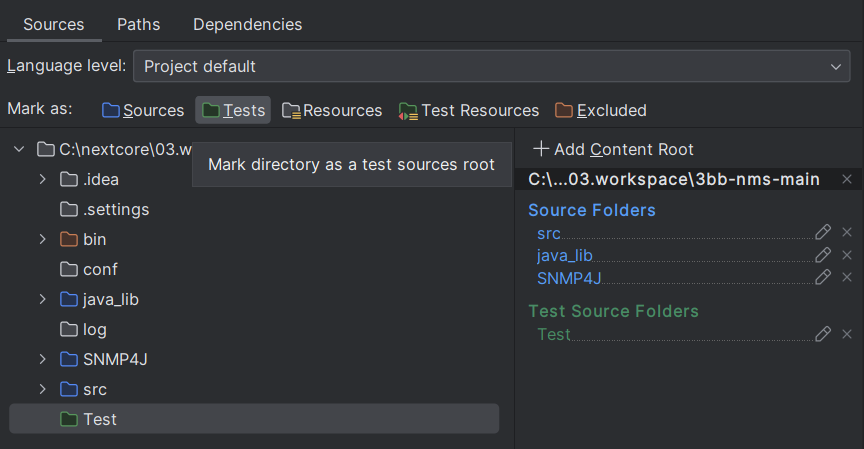
Task: Mark directory as Excluded
Action: coord(601,110)
